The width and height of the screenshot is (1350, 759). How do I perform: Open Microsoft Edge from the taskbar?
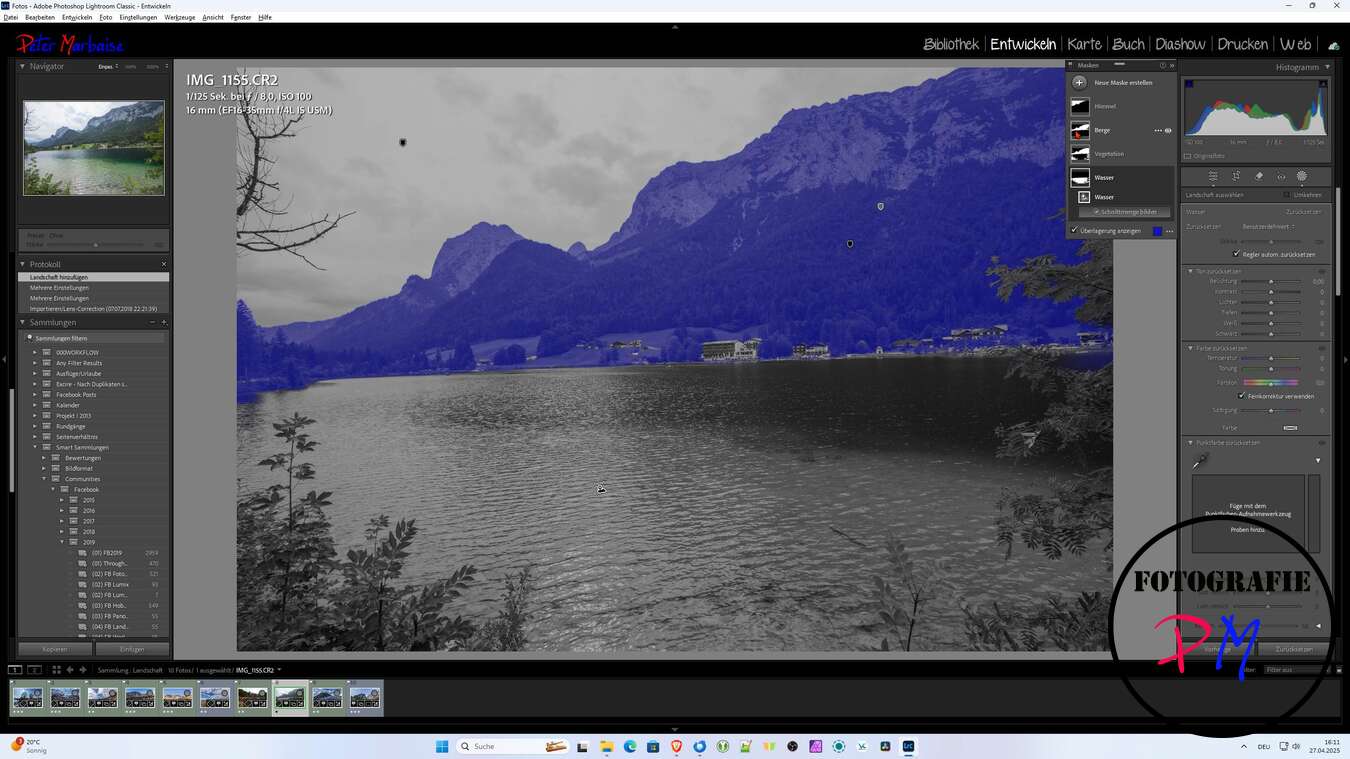630,746
